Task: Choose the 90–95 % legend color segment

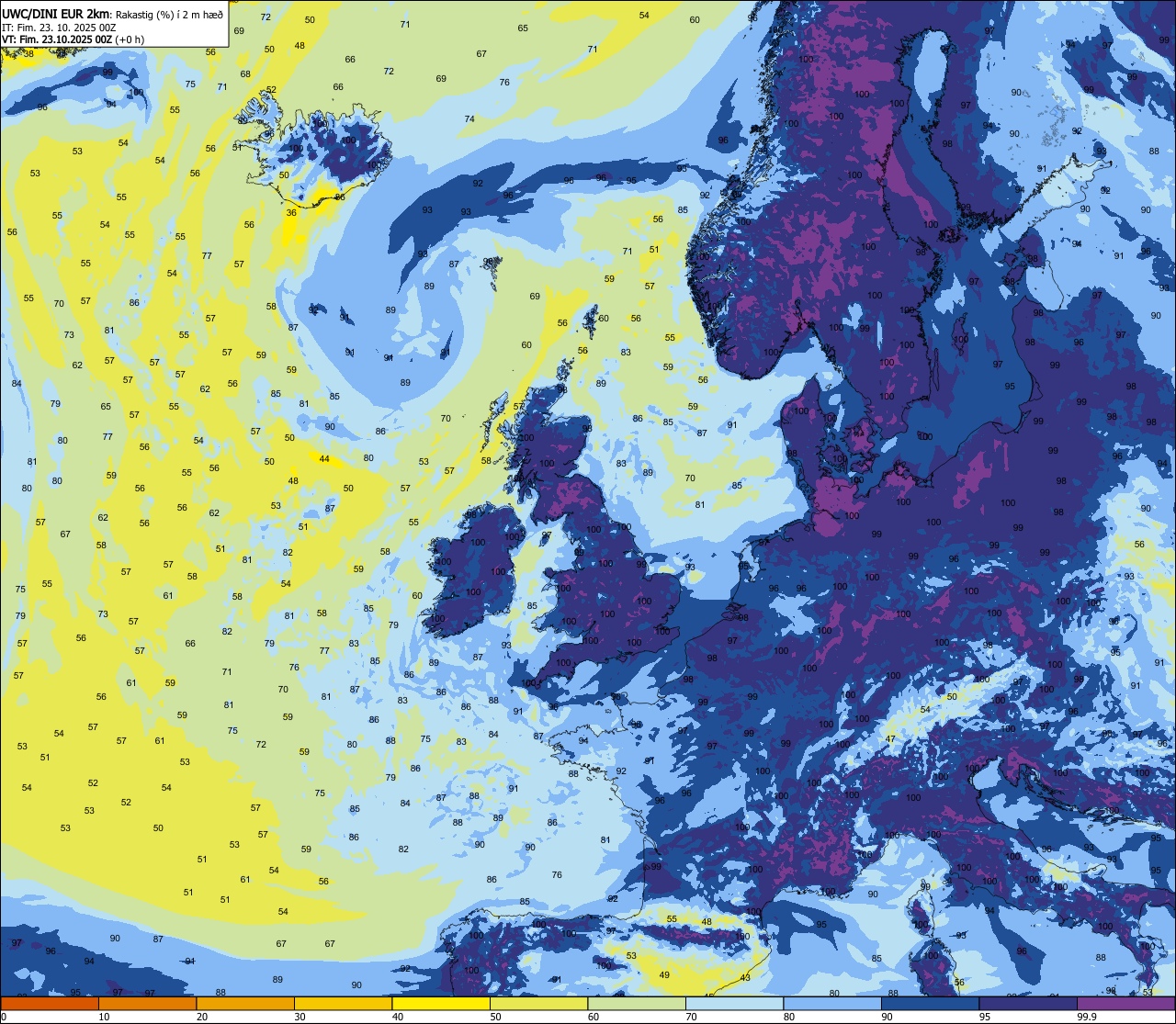Action: (930, 1003)
